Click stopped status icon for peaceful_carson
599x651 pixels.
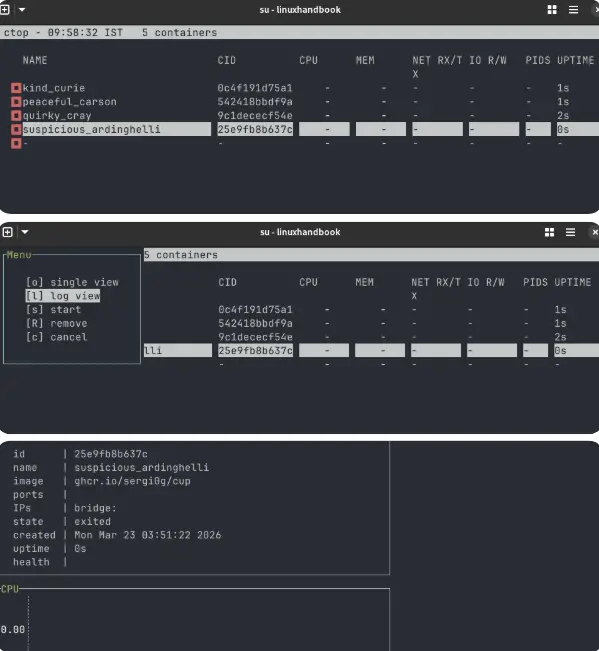[16, 102]
